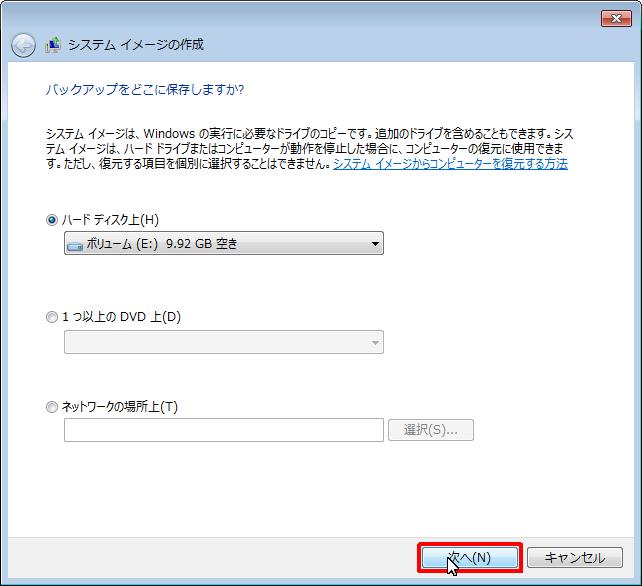Cancel the wizard with キャンセル
This screenshot has width=642, height=586.
tap(574, 558)
